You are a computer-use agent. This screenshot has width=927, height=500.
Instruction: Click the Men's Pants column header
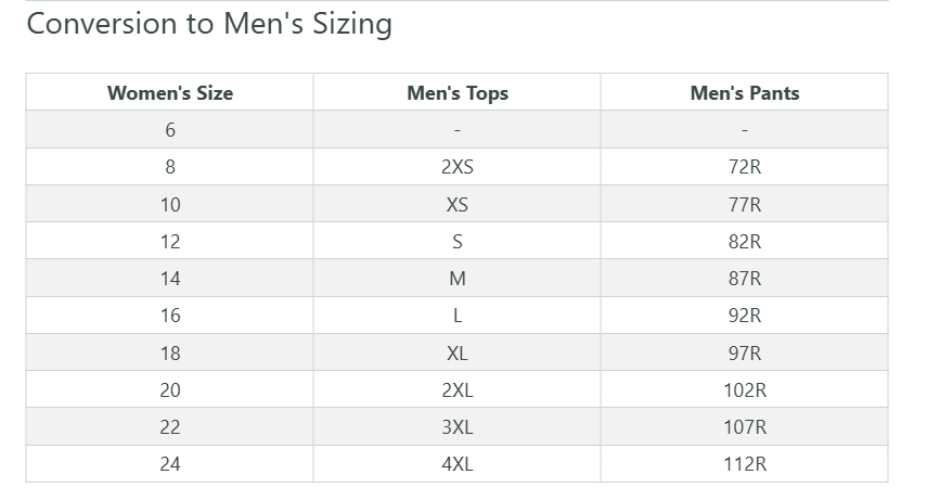point(744,94)
